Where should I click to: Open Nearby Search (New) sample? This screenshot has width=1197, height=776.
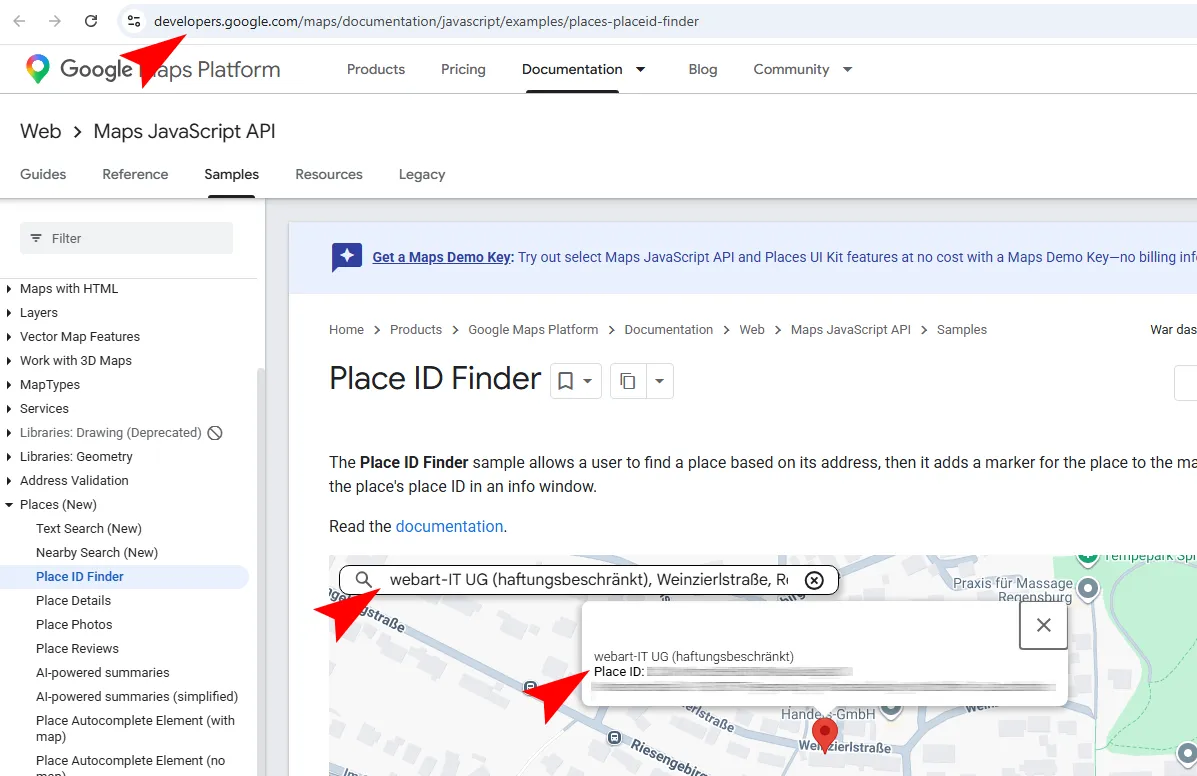[97, 552]
